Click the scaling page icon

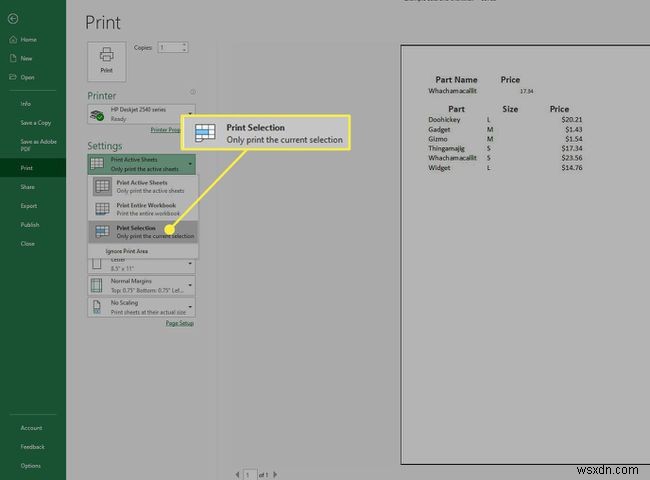97,307
